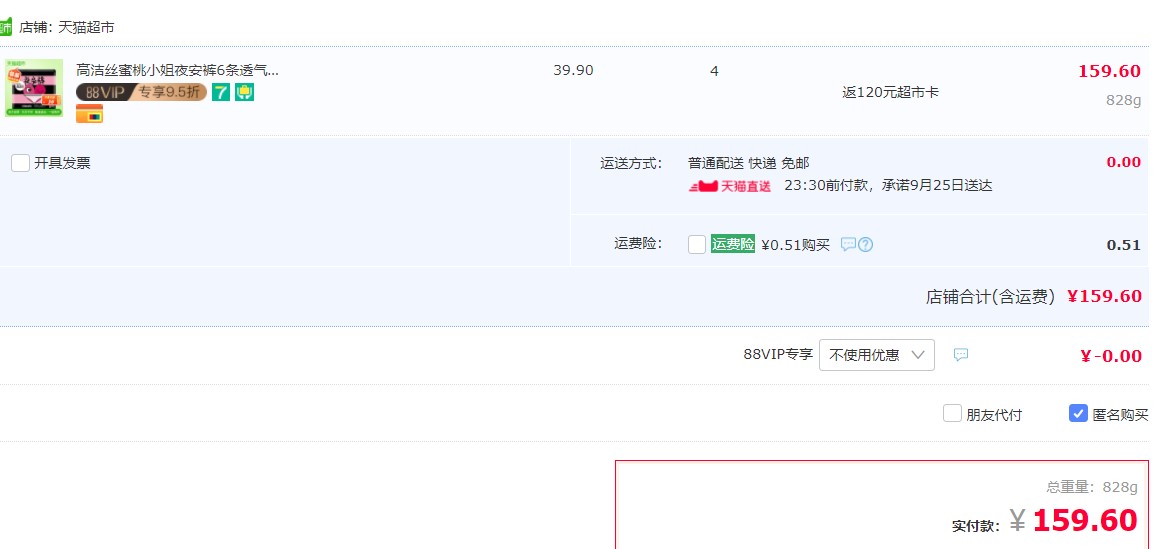Enable the 开具发票 invoice checkbox
Screen dimensions: 1170x549
pyautogui.click(x=20, y=163)
